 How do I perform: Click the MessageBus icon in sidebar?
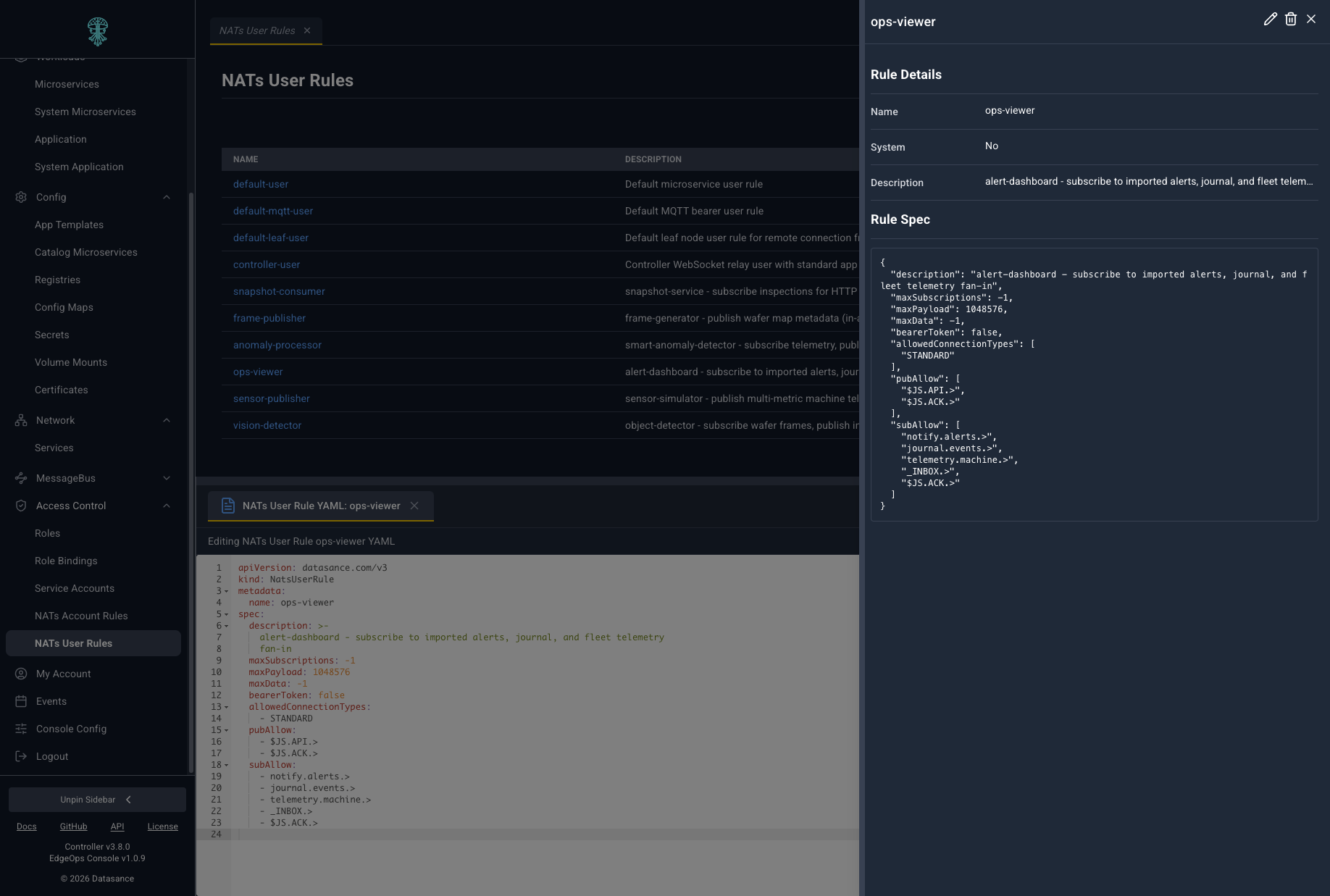21,478
